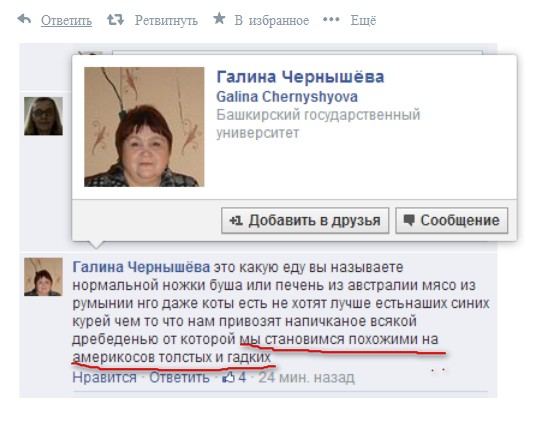
Task: Select Ретвитнуть action
Action: click(x=166, y=20)
